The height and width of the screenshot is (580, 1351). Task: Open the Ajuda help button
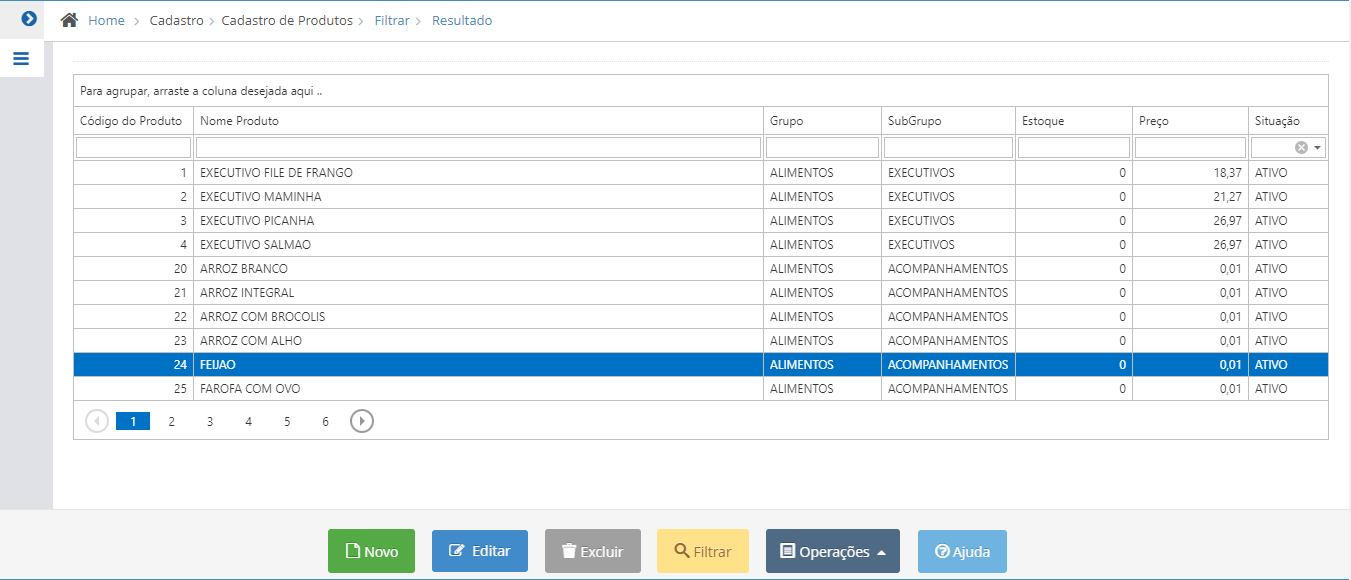[962, 551]
